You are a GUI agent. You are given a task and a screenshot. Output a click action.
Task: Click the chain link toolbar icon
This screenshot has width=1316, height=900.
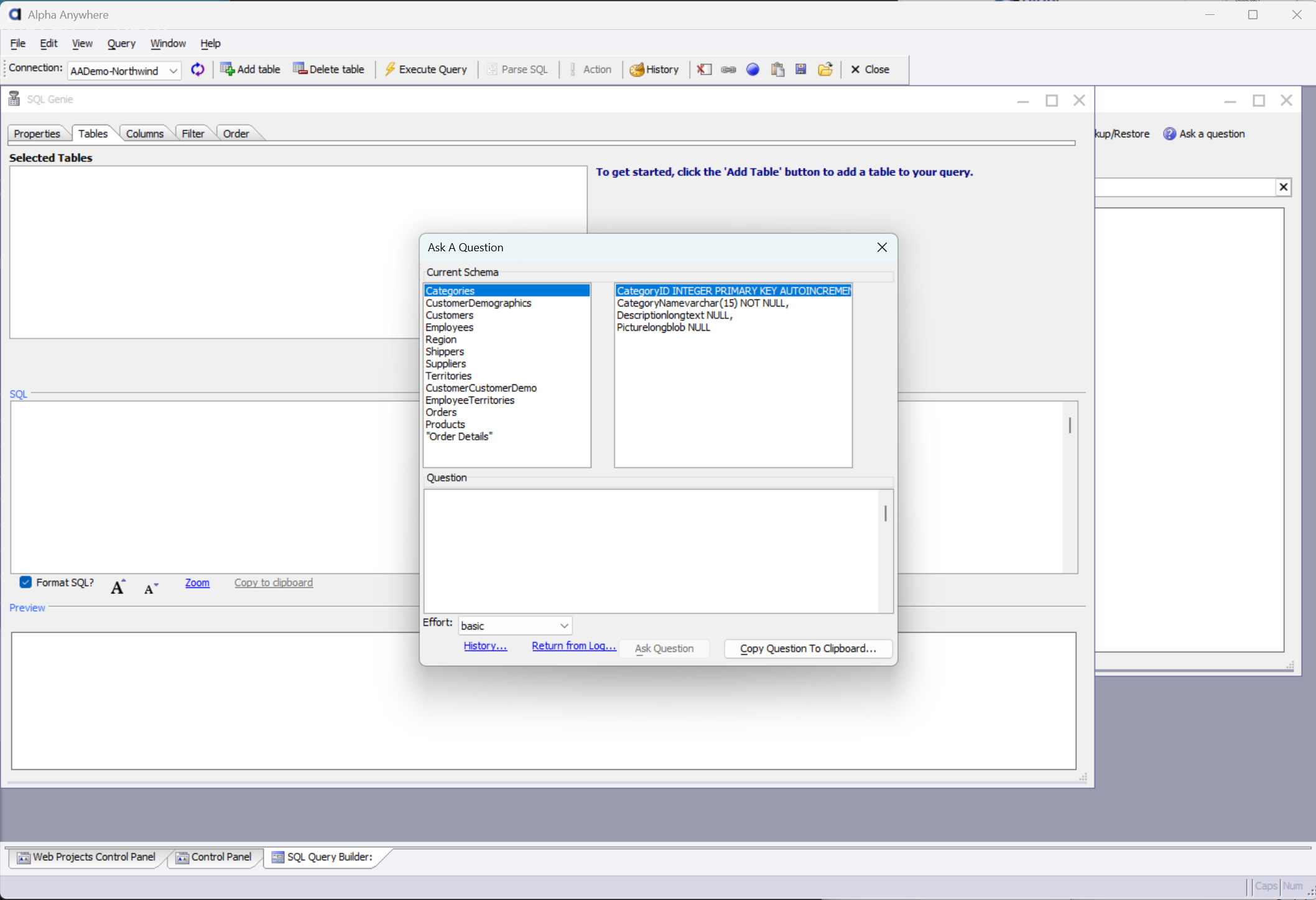[728, 70]
